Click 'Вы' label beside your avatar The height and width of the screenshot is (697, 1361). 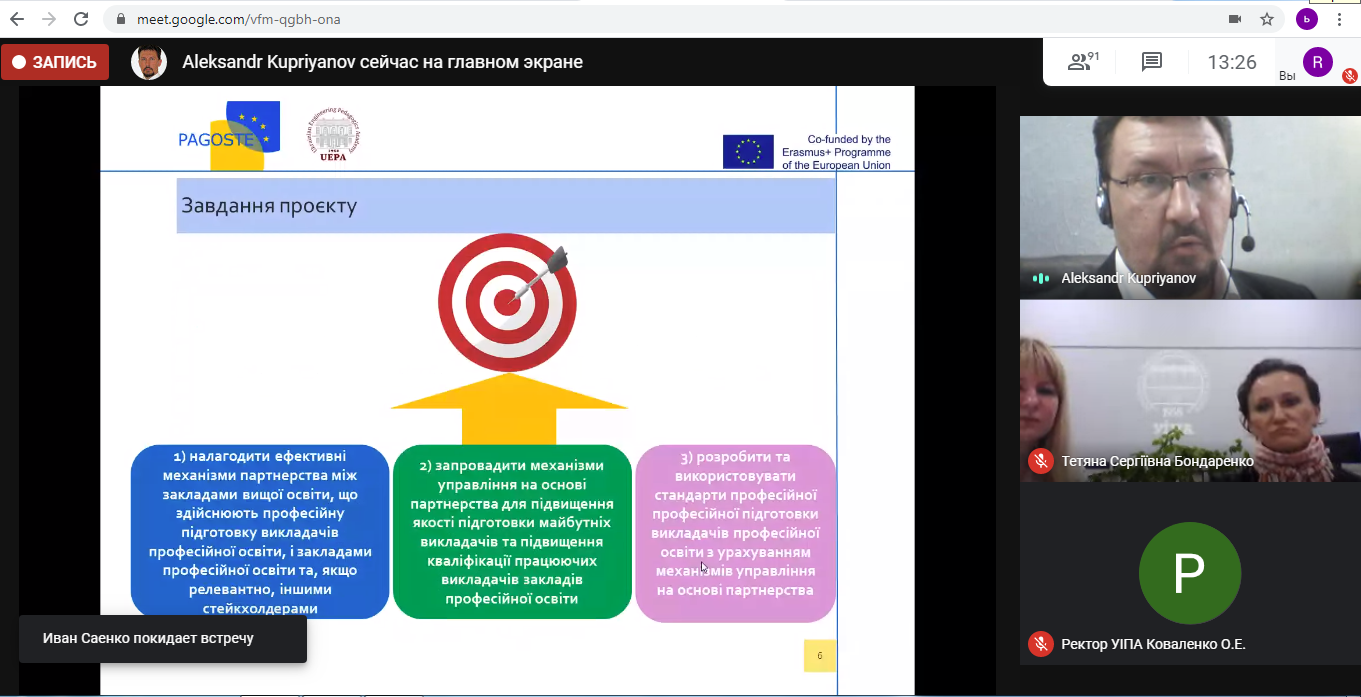point(1287,75)
